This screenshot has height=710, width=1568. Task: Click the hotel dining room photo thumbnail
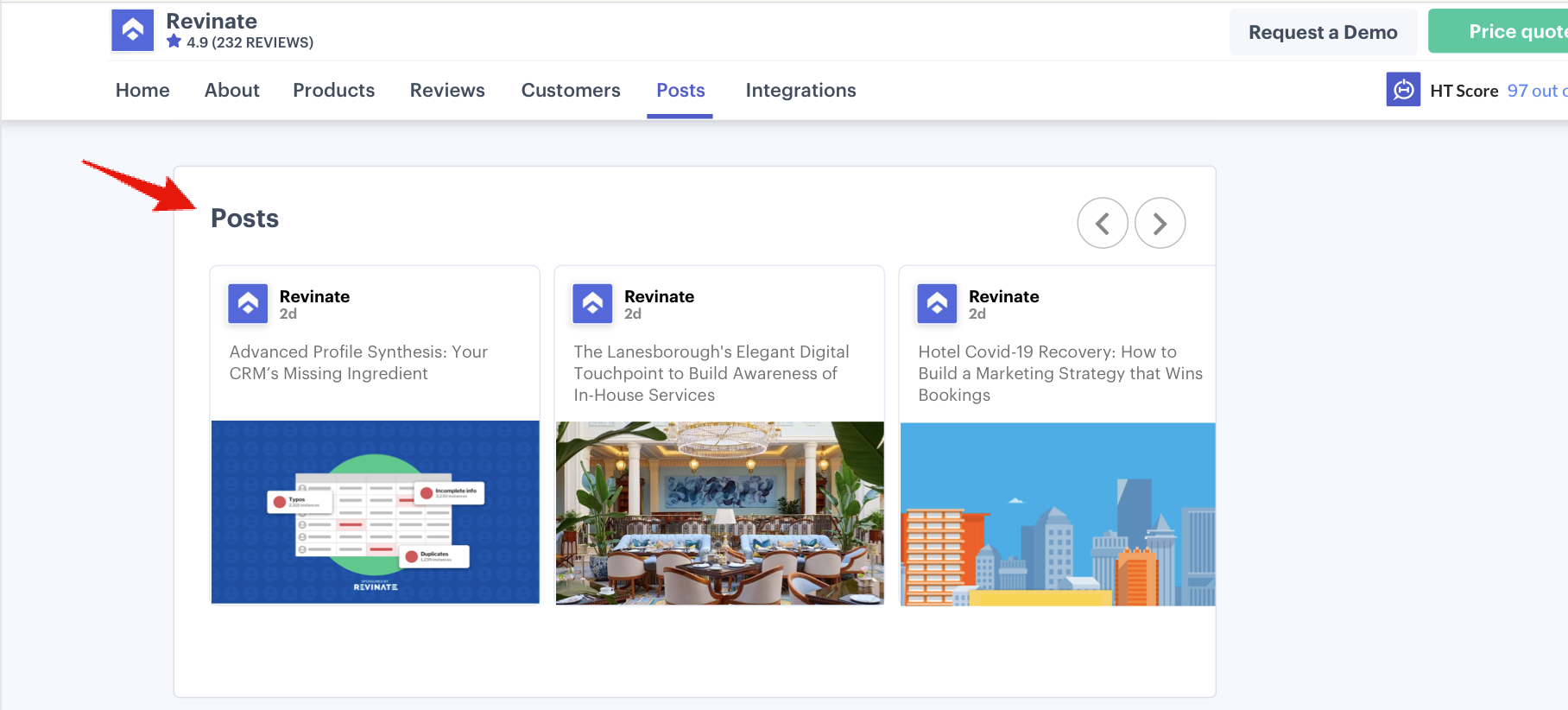click(720, 513)
